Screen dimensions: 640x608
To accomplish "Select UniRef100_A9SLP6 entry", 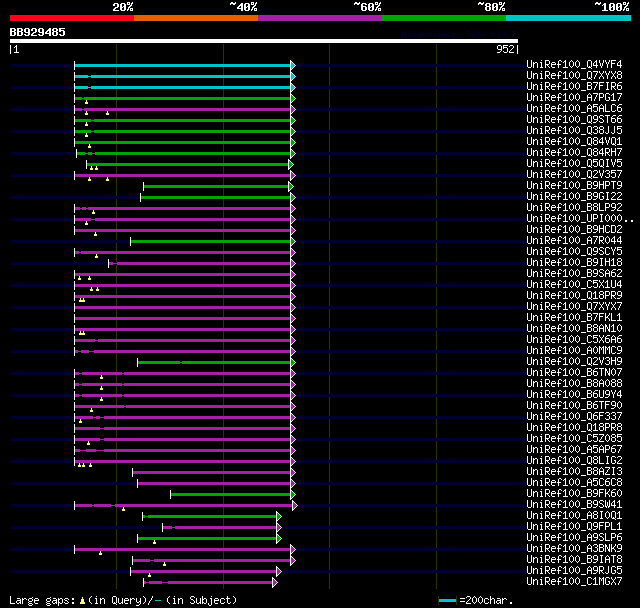I will tap(574, 538).
